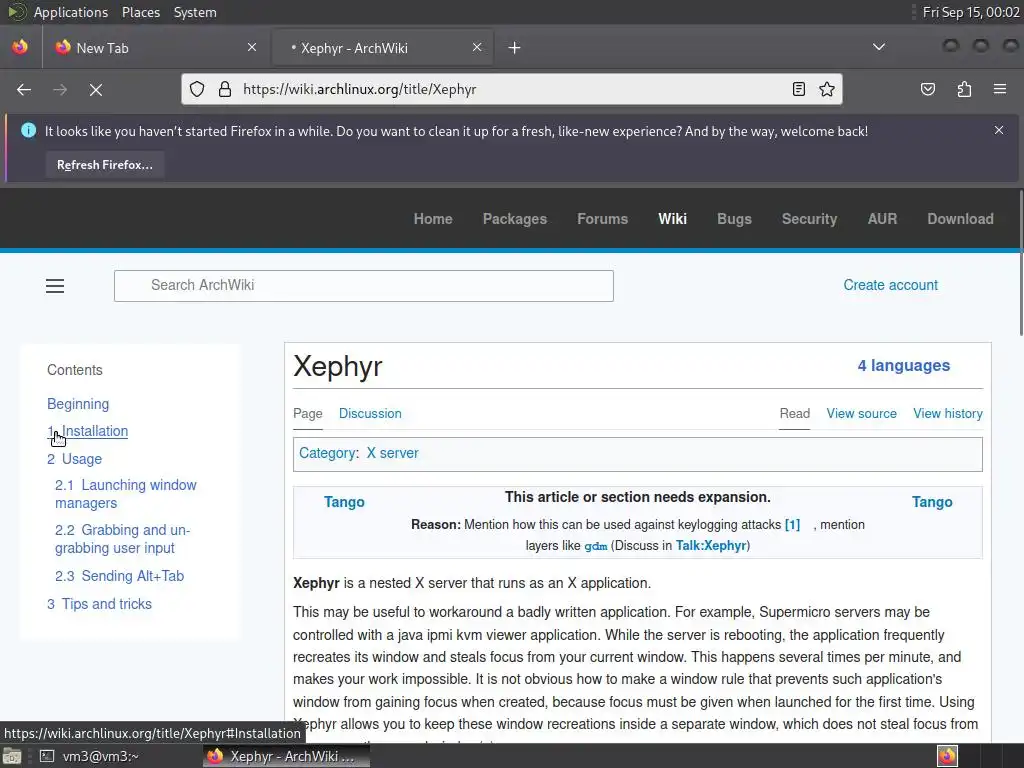
Task: Go to 2.3 Sending Alt+Tab
Action: (x=120, y=576)
